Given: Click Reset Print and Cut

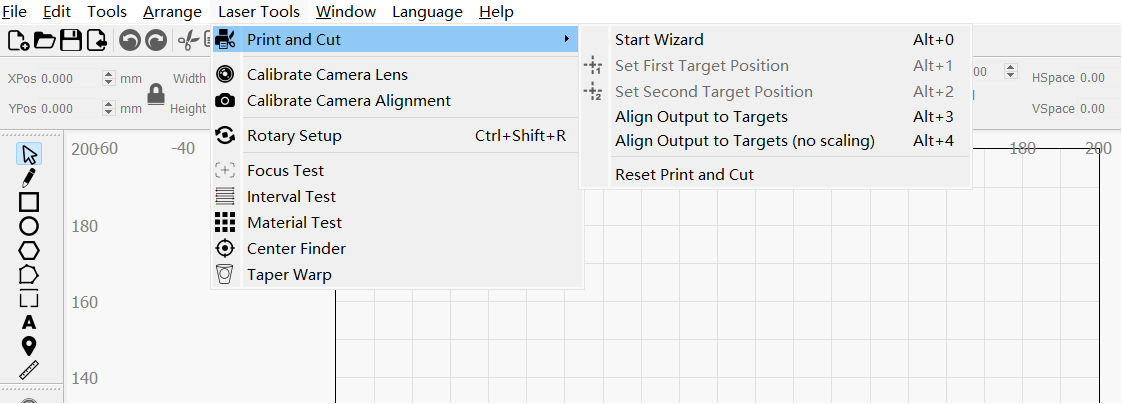Looking at the screenshot, I should point(684,174).
